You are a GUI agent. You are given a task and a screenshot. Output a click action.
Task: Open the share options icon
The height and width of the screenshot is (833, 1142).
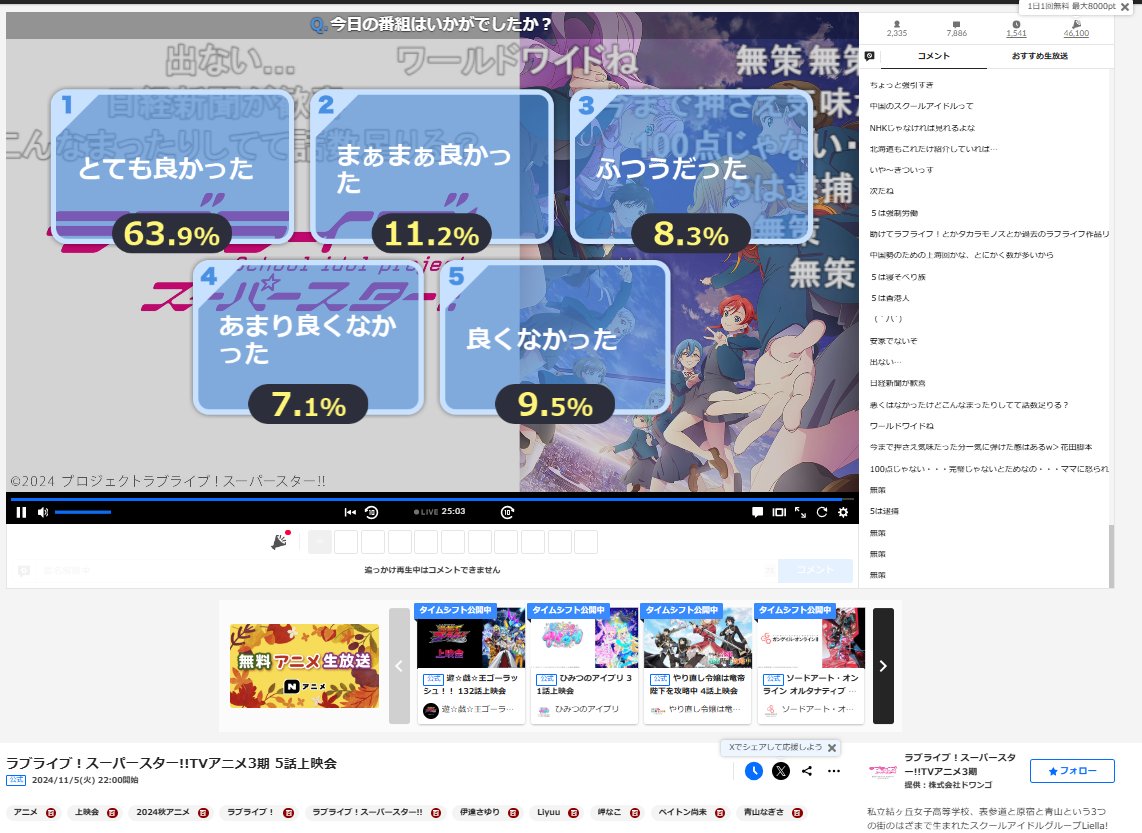[x=807, y=771]
